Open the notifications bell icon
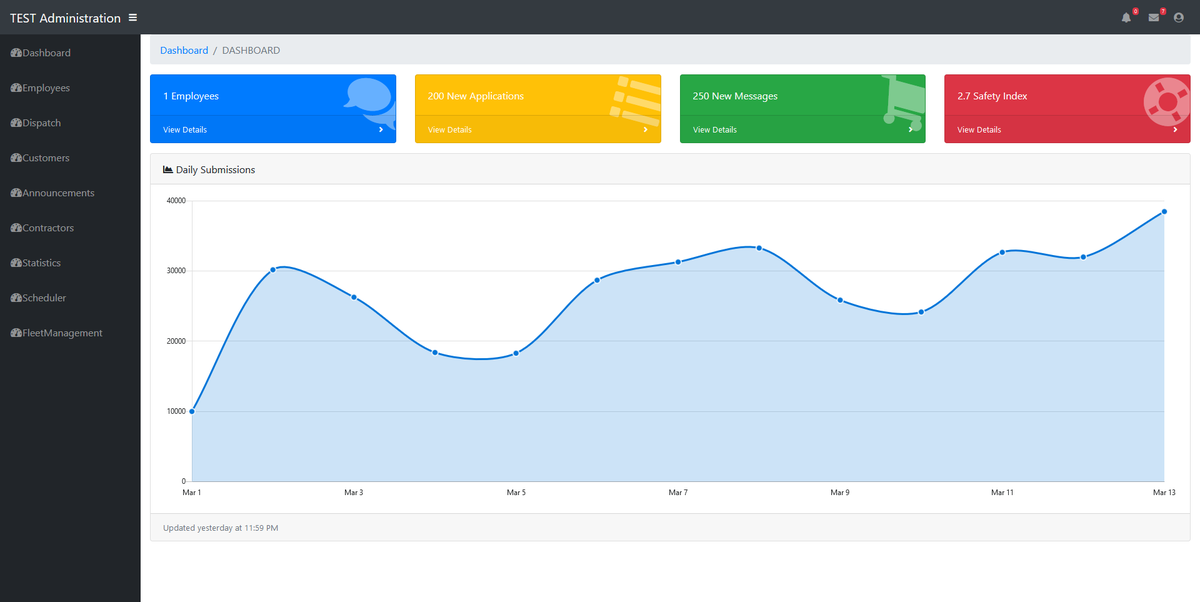This screenshot has width=1200, height=602. pos(1126,17)
